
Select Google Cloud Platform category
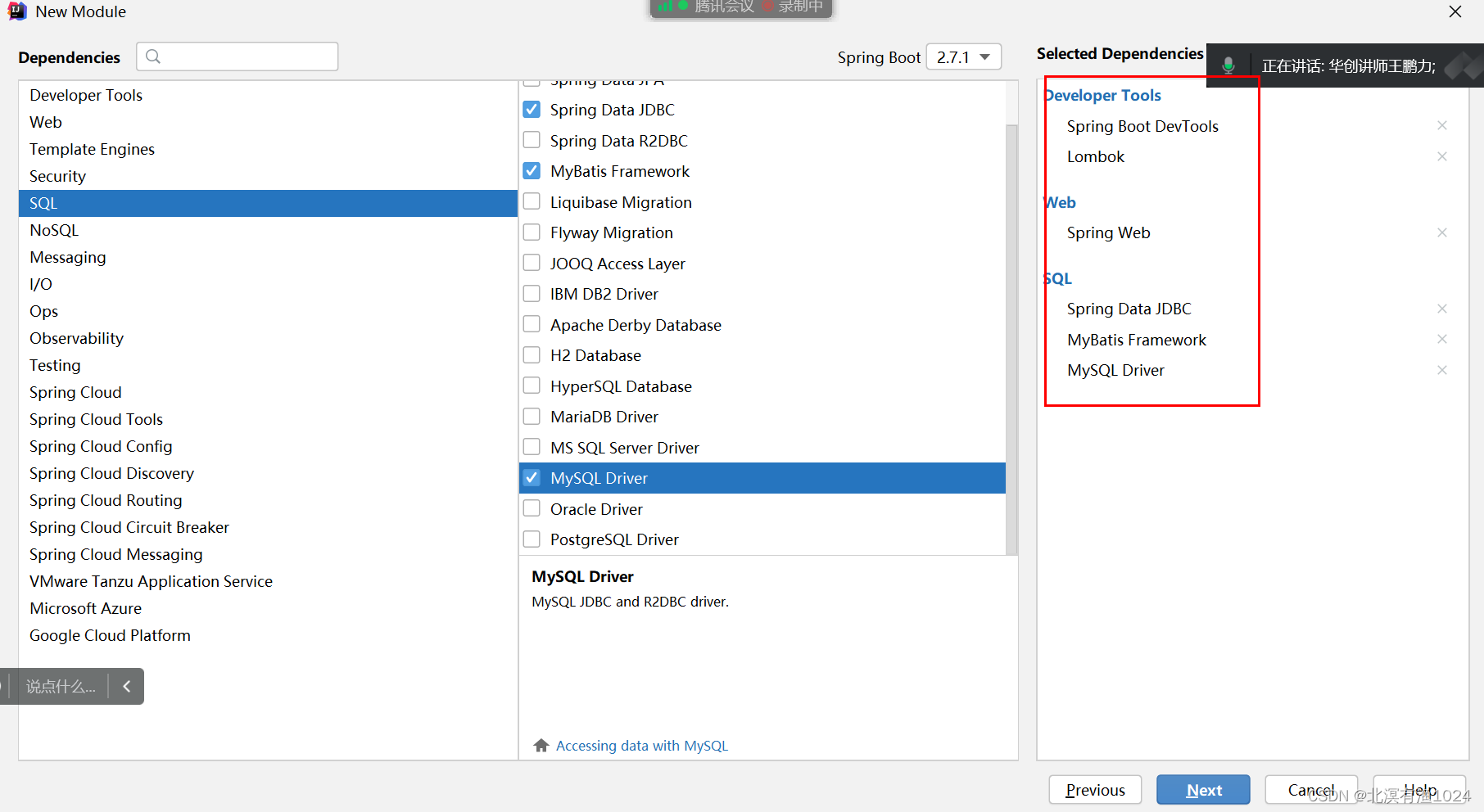tap(268, 635)
